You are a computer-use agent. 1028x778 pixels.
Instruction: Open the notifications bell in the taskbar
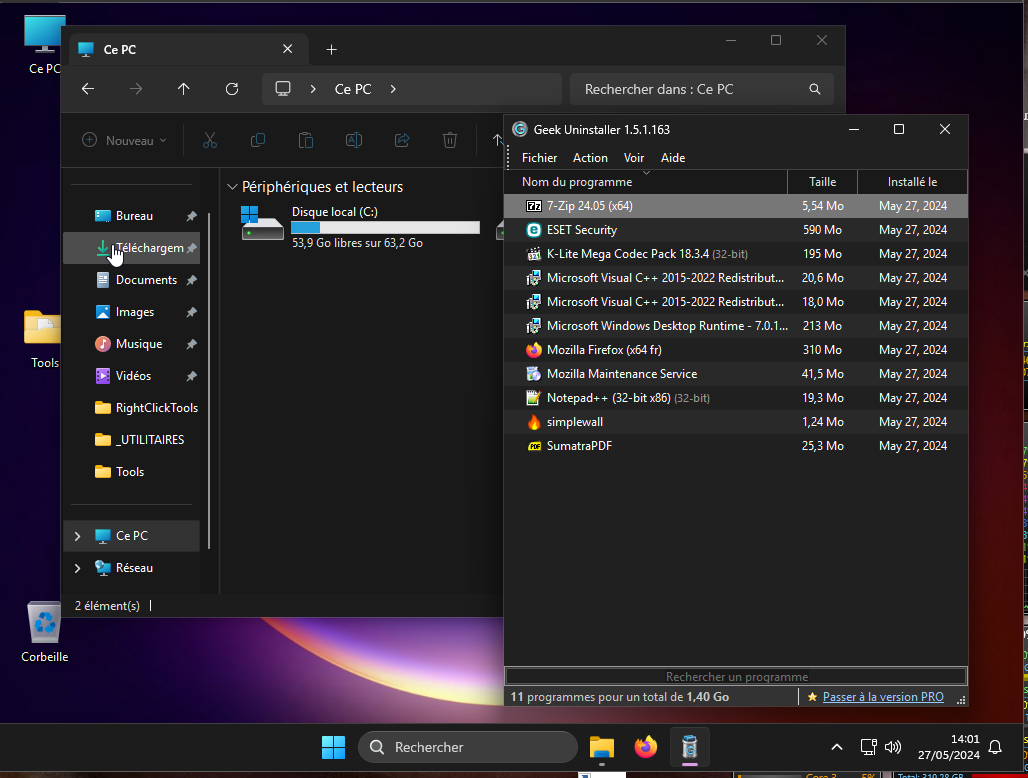pyautogui.click(x=995, y=747)
